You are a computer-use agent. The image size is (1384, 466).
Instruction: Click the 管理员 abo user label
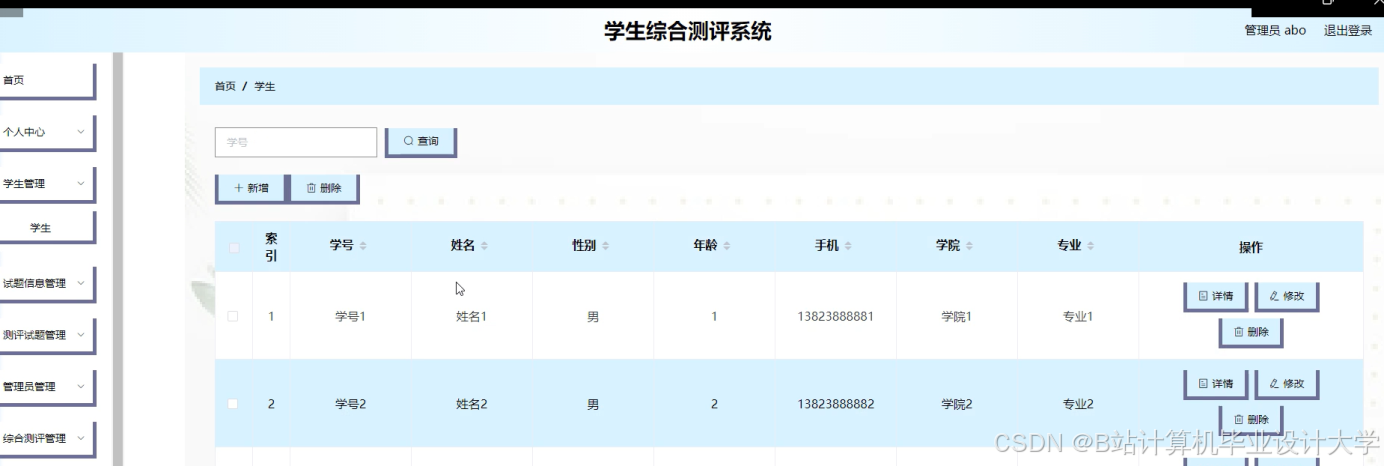coord(1275,31)
